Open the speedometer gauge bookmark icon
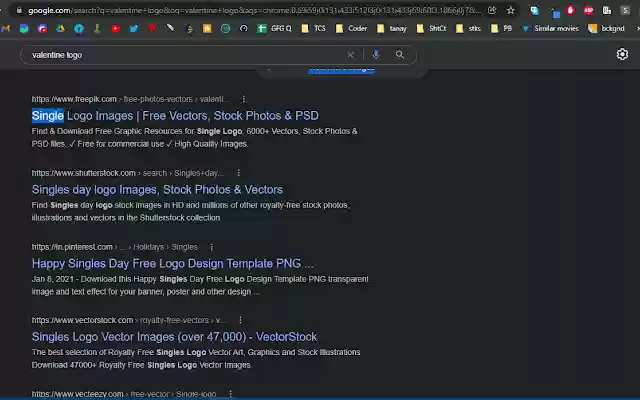This screenshot has height=400, width=640. pos(244,28)
